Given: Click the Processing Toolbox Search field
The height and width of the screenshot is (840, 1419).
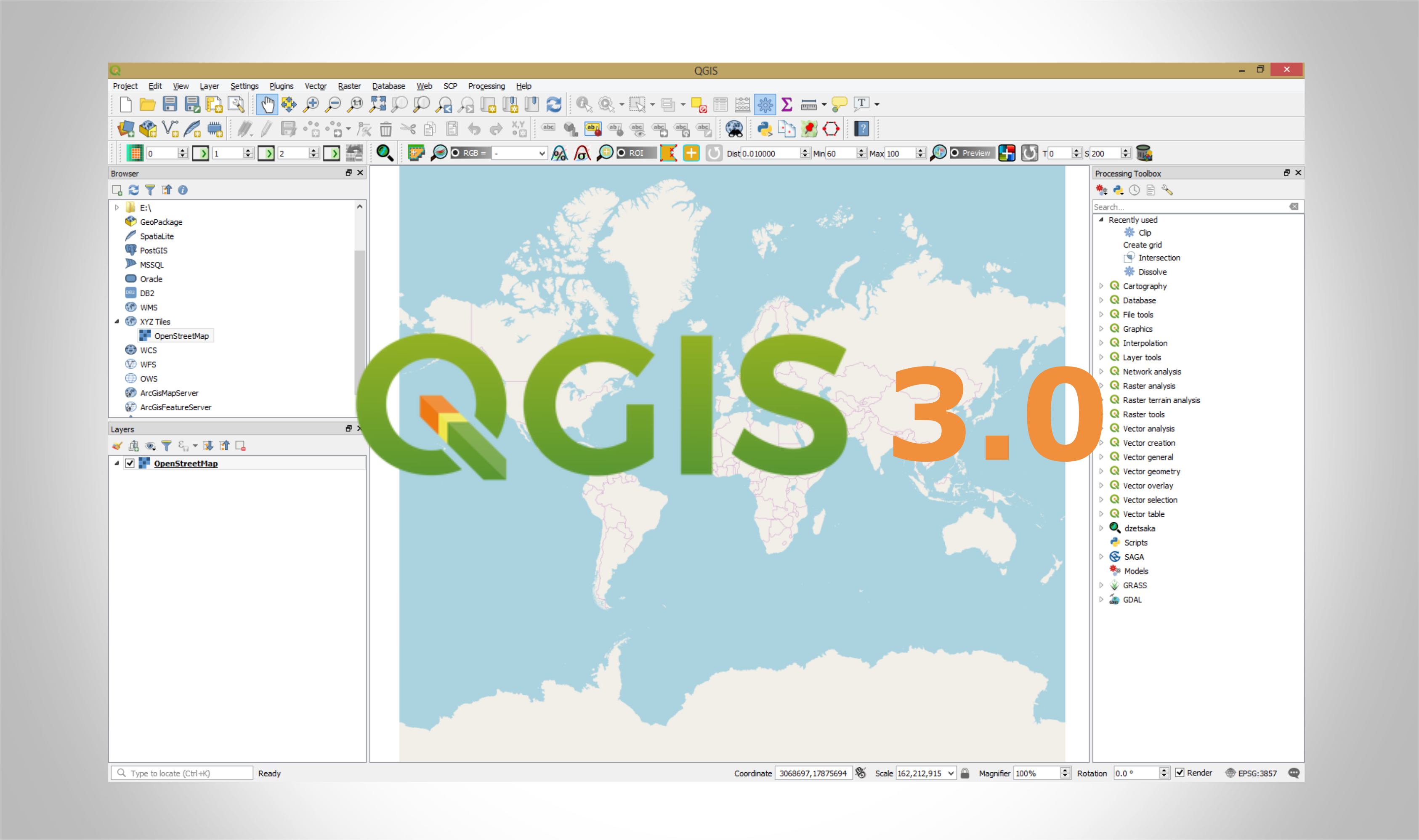Looking at the screenshot, I should 1197,207.
